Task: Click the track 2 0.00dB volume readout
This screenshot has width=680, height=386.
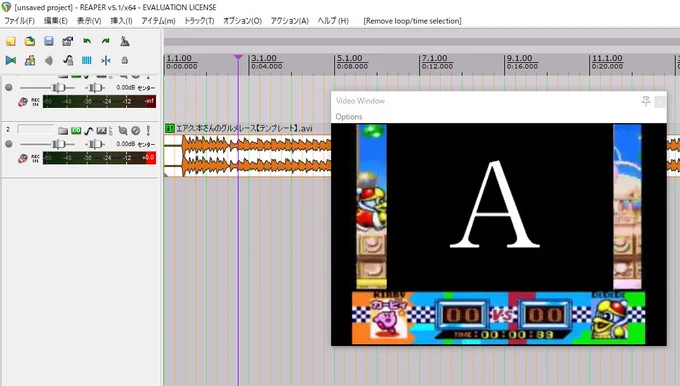Action: pos(125,144)
